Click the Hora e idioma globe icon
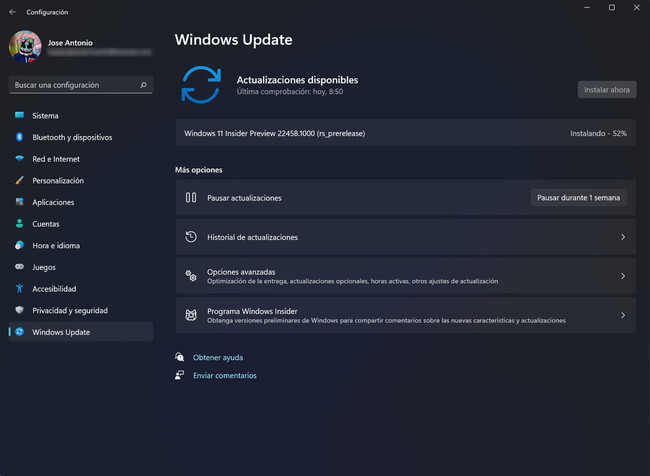650x476 pixels. click(19, 245)
